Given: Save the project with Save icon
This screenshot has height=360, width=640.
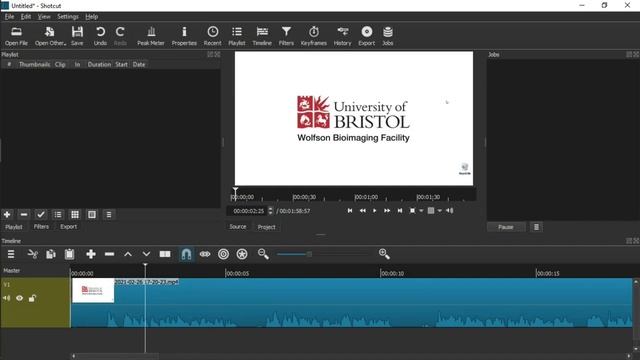Looking at the screenshot, I should (77, 36).
